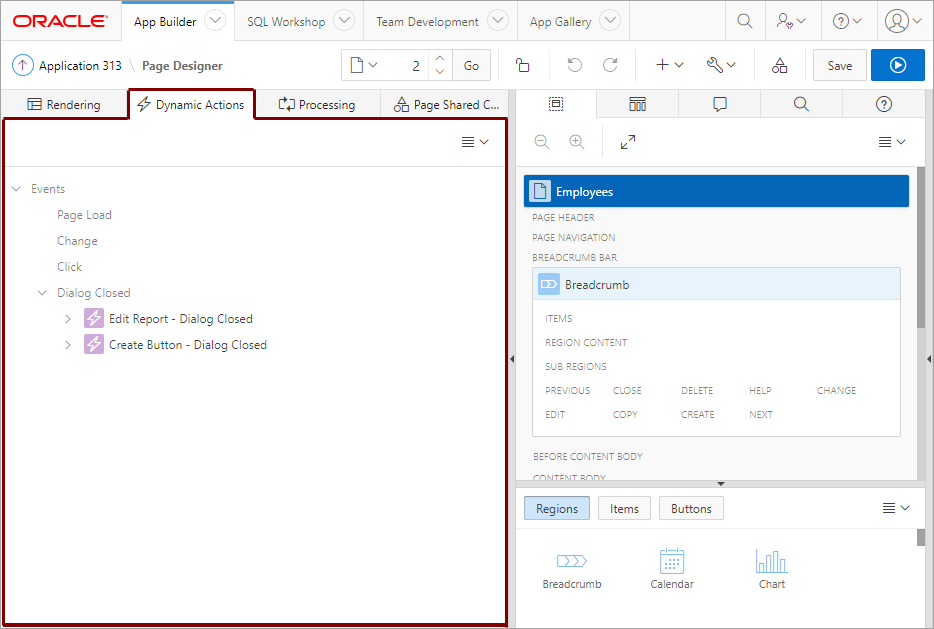Collapse the Dialog Closed node
The width and height of the screenshot is (934, 629).
pos(42,292)
